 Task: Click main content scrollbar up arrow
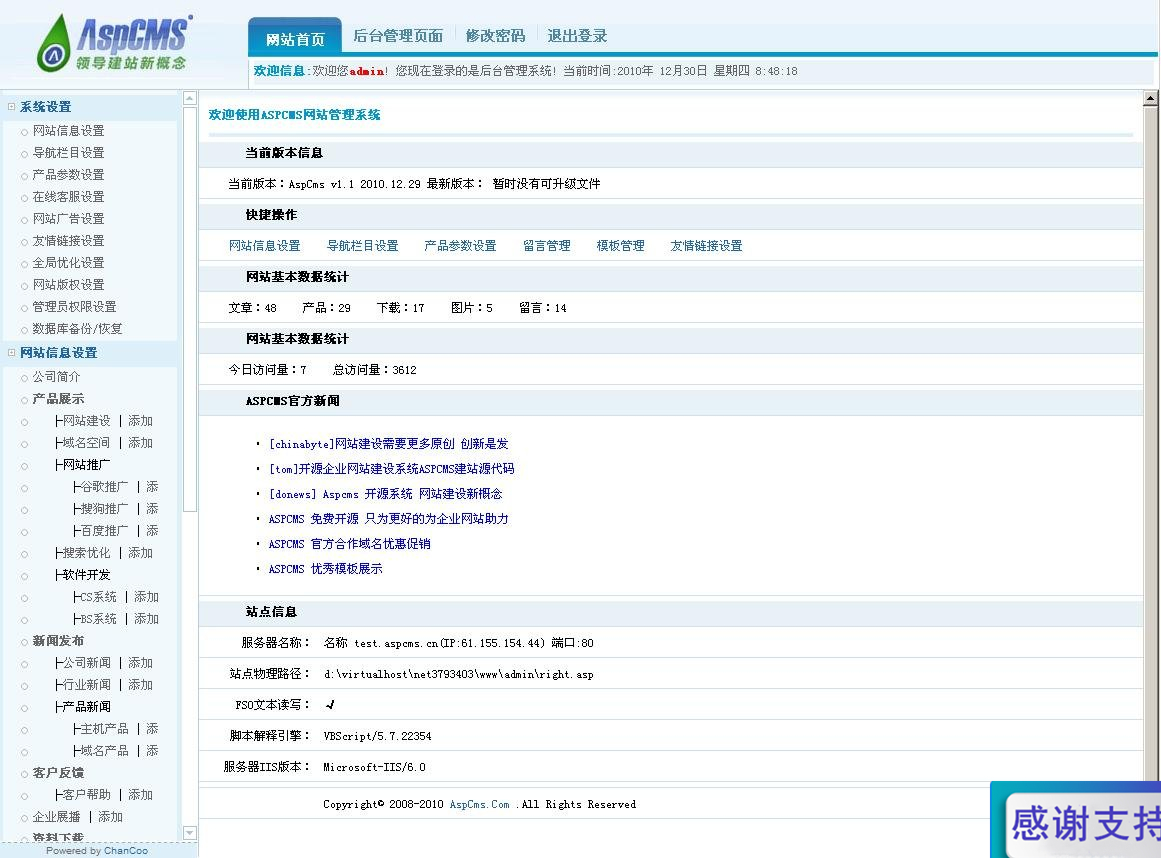[x=1151, y=98]
